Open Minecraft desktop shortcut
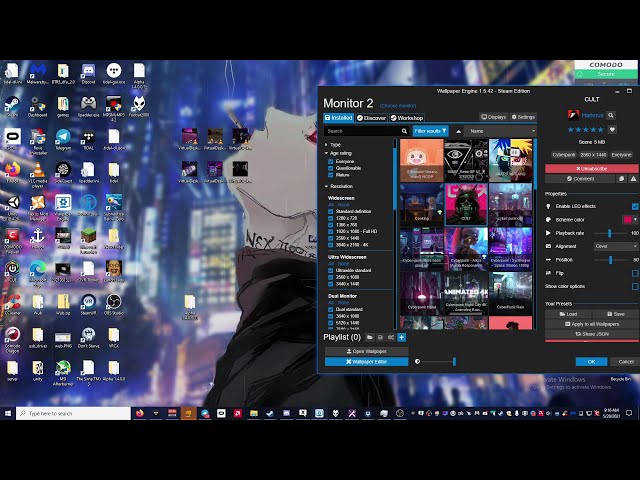 click(x=88, y=241)
